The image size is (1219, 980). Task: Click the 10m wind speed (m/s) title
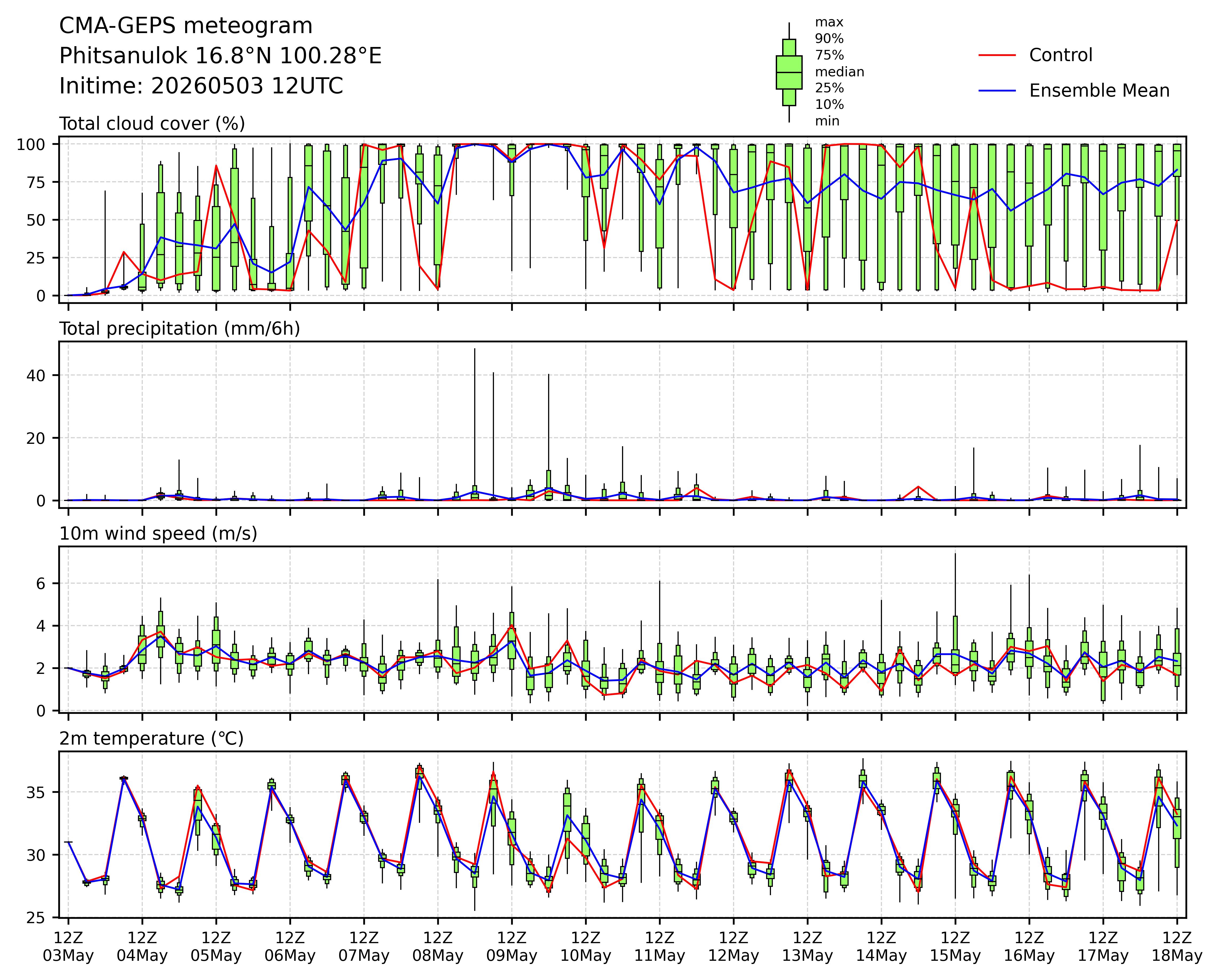click(158, 533)
